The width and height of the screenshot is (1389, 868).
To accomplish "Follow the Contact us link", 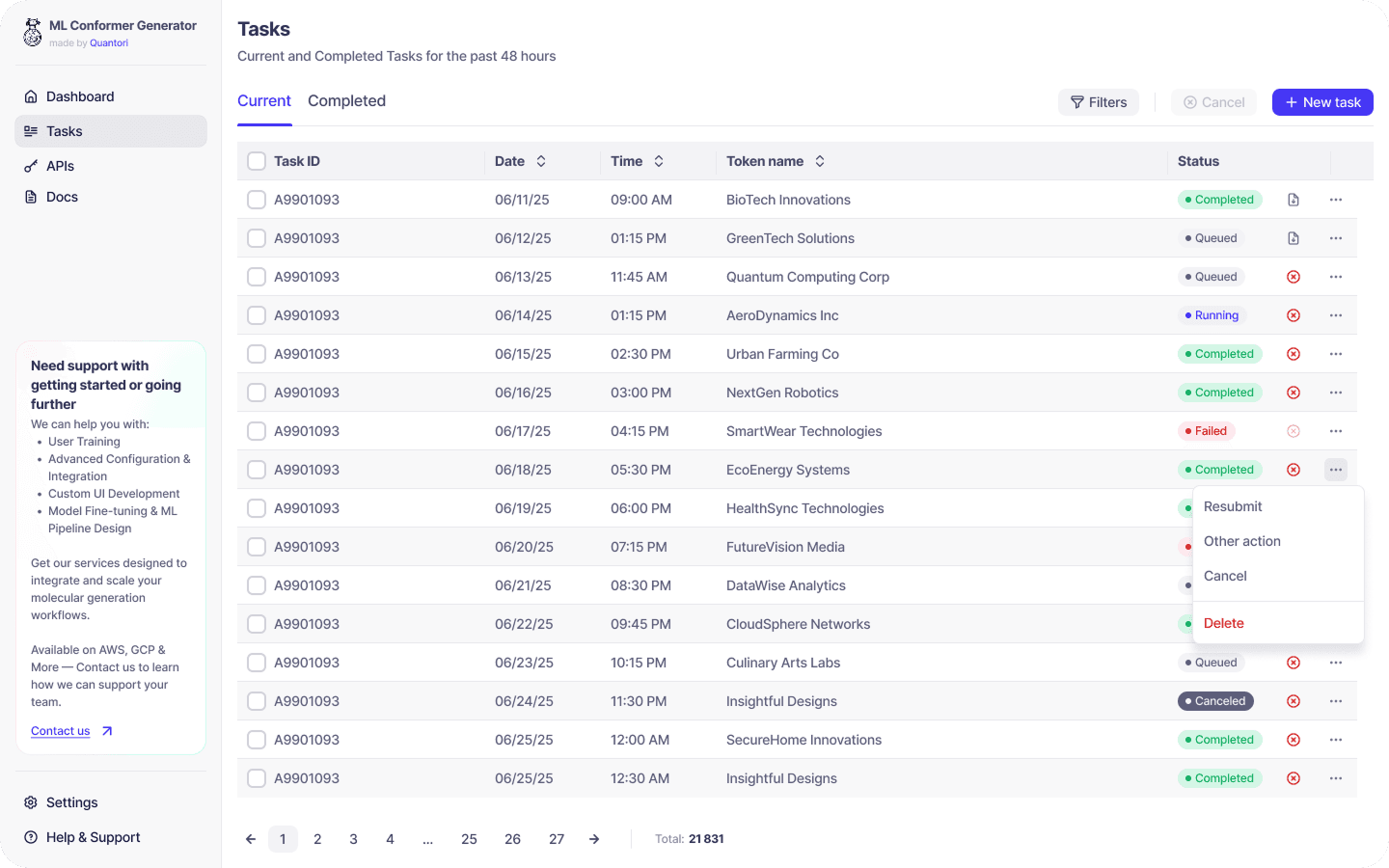I will [61, 731].
